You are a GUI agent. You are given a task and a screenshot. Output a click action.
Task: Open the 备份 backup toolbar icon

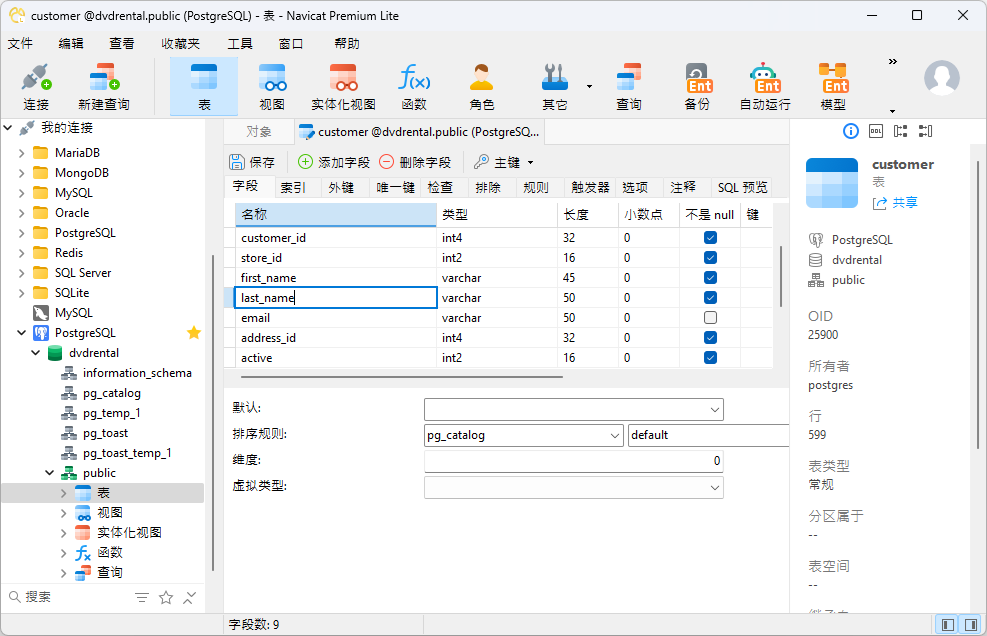697,87
